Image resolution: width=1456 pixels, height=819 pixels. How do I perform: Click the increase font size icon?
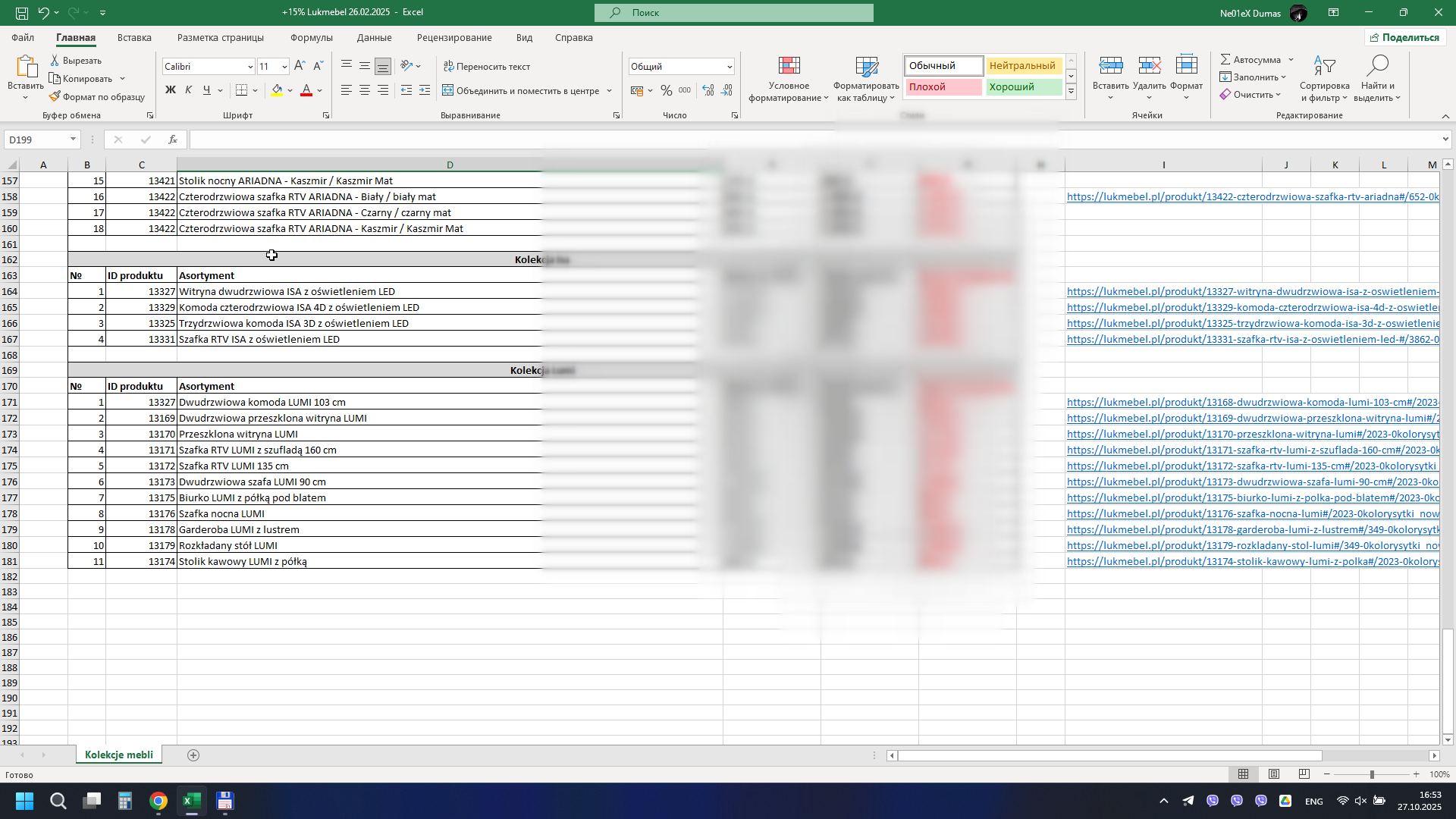coord(300,67)
